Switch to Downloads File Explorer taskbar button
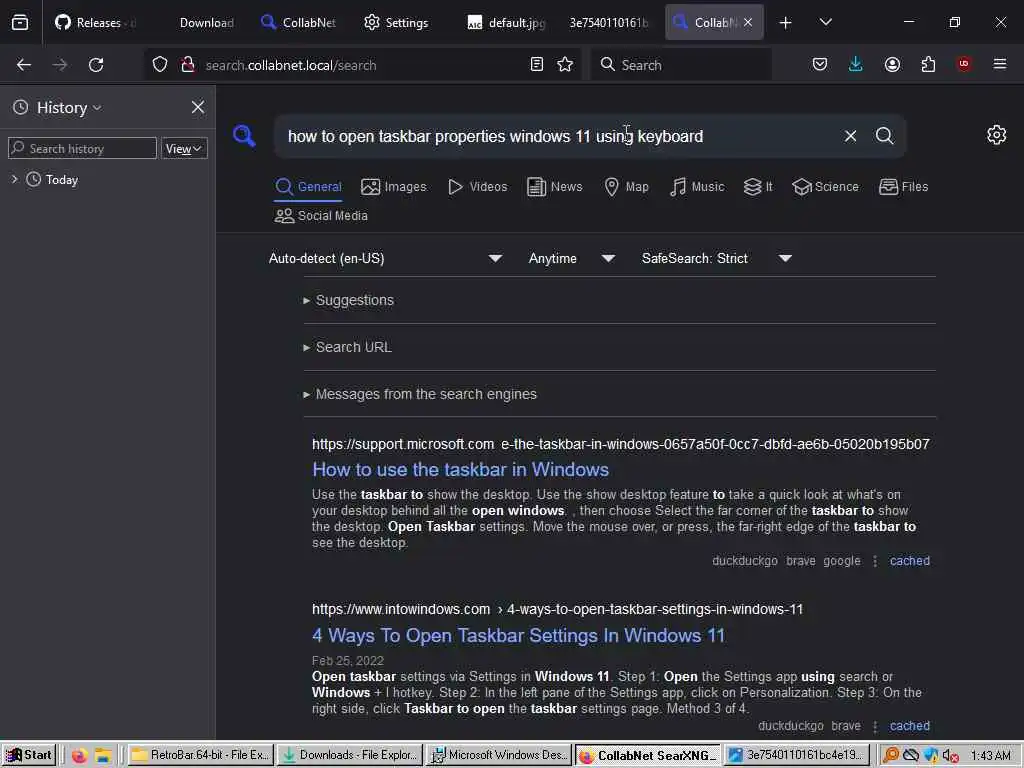 tap(349, 755)
